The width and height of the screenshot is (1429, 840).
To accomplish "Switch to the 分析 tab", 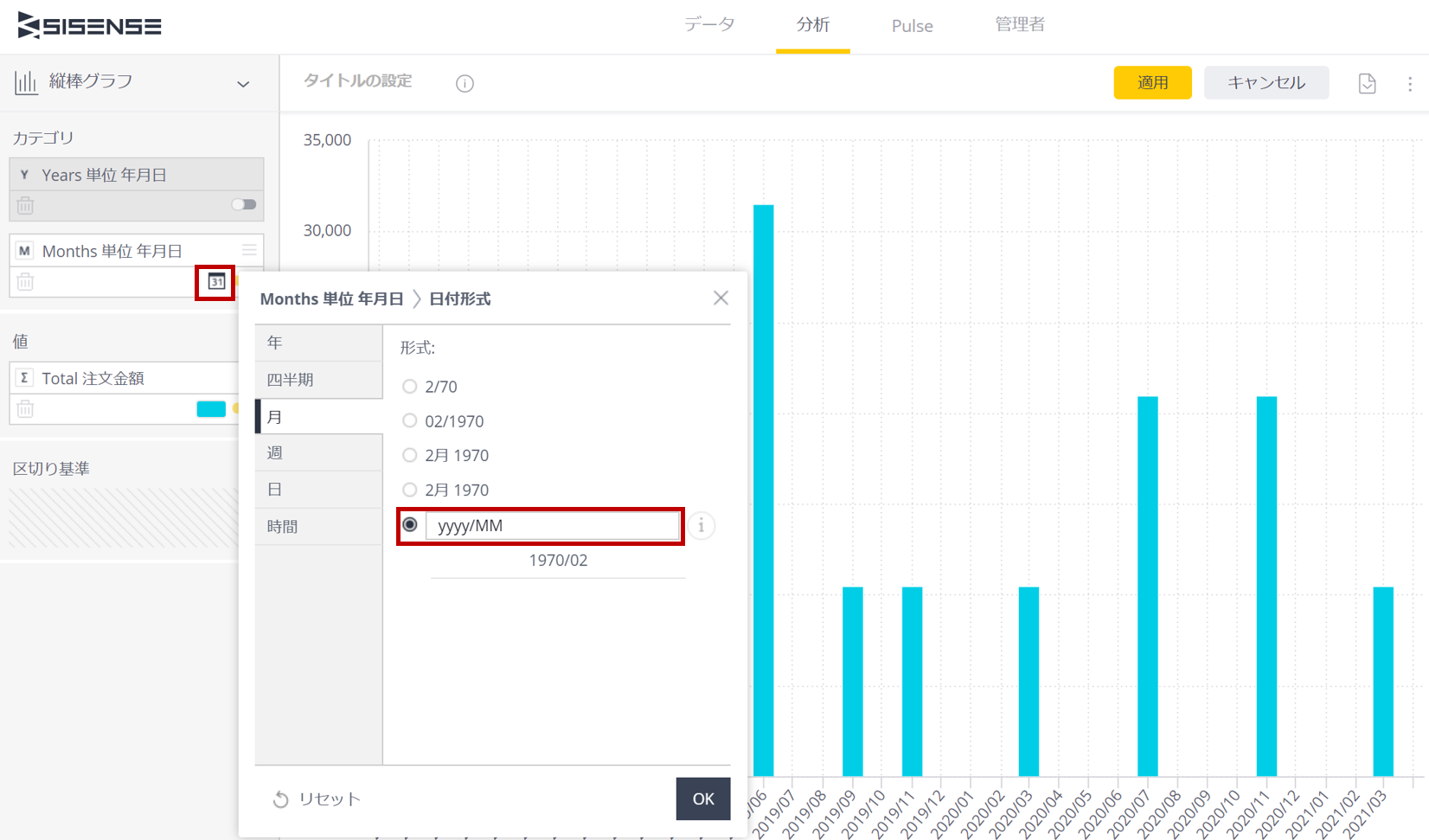I will tap(813, 25).
